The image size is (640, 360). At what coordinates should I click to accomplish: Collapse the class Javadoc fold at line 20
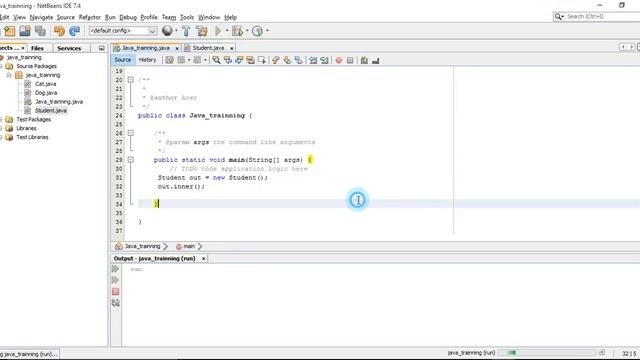(131, 80)
